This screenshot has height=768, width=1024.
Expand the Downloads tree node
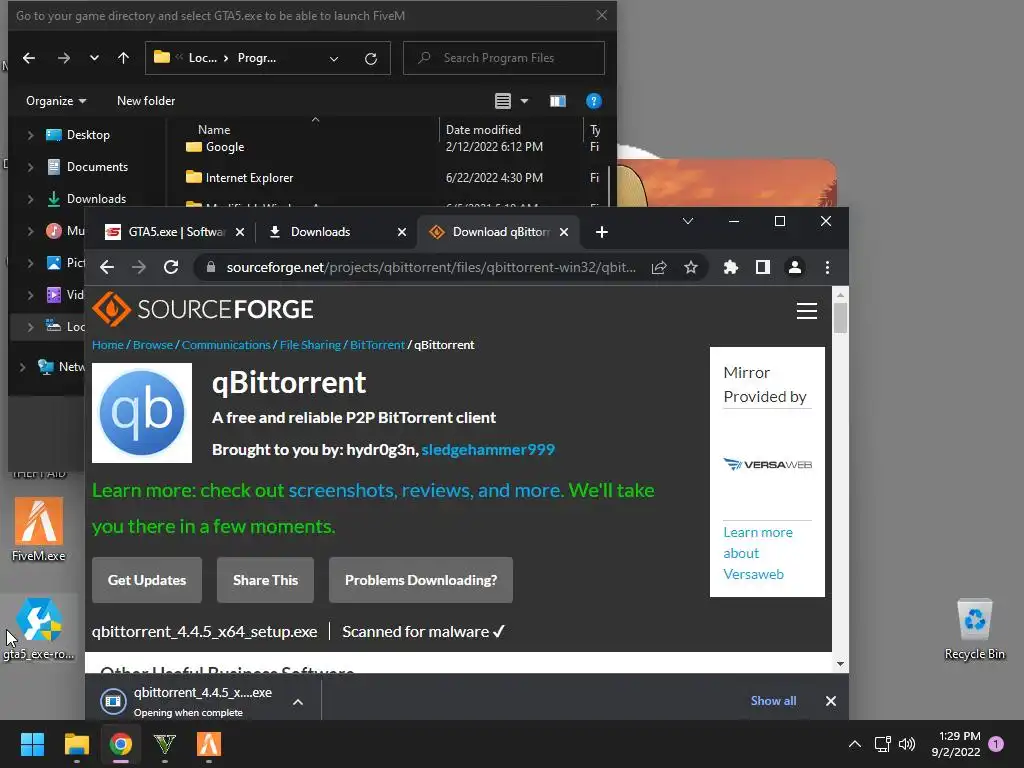(30, 199)
